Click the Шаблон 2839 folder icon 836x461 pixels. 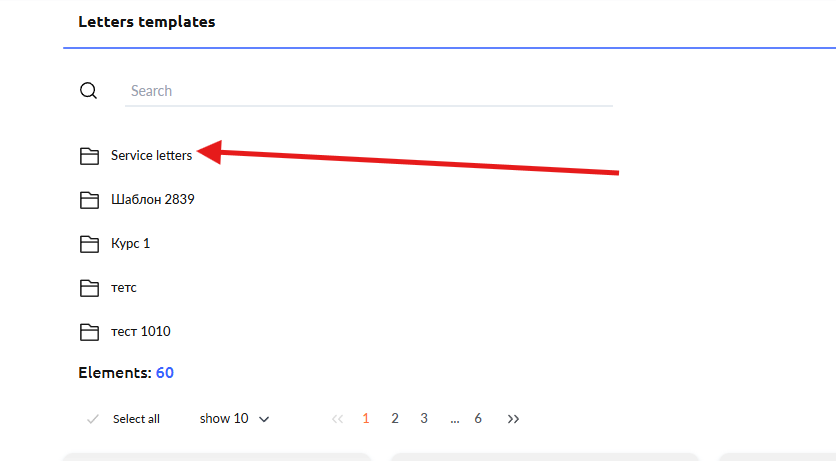coord(89,200)
